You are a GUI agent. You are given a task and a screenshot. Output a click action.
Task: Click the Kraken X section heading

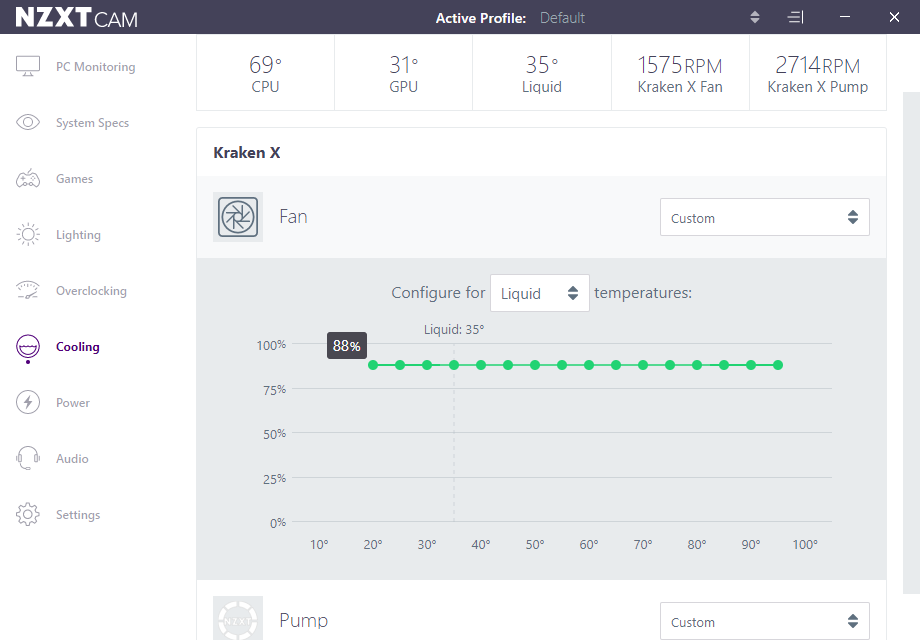coord(247,153)
